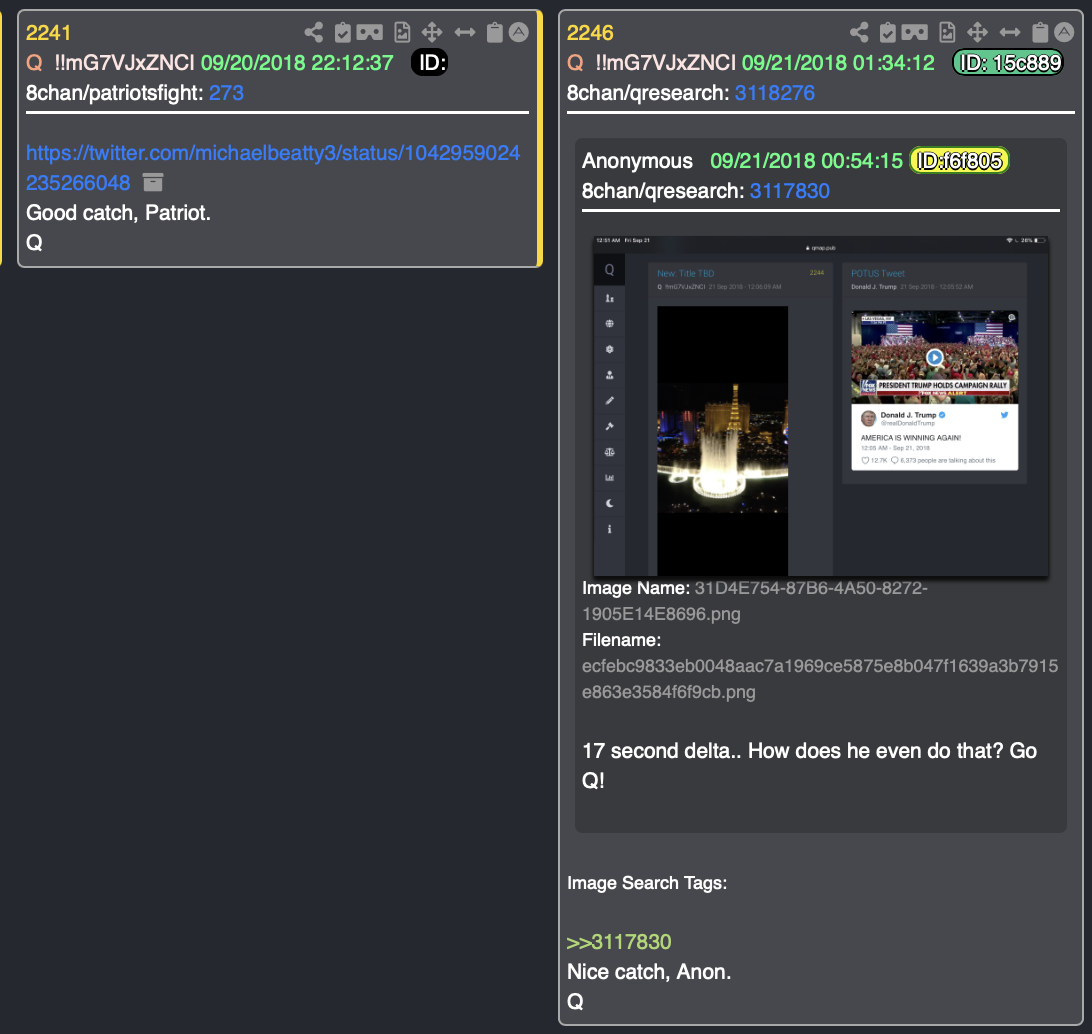The image size is (1092, 1034).
Task: Click the green ID: 15c889 badge
Action: 1008,63
